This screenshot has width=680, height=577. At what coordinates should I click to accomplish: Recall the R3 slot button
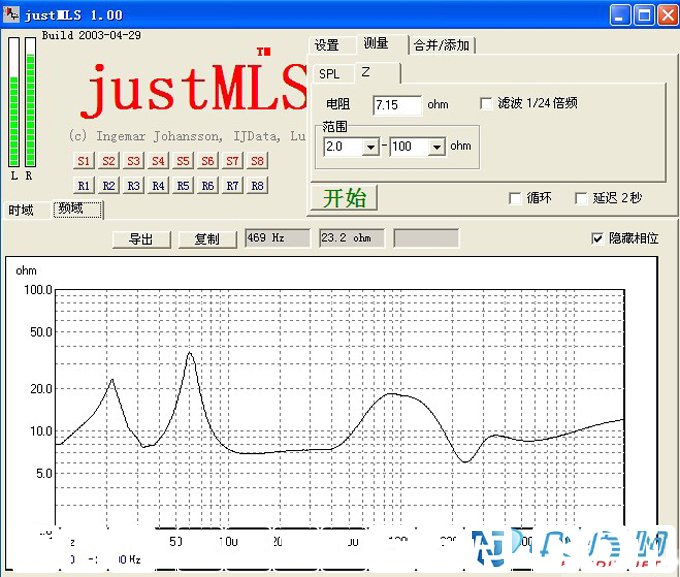(133, 186)
